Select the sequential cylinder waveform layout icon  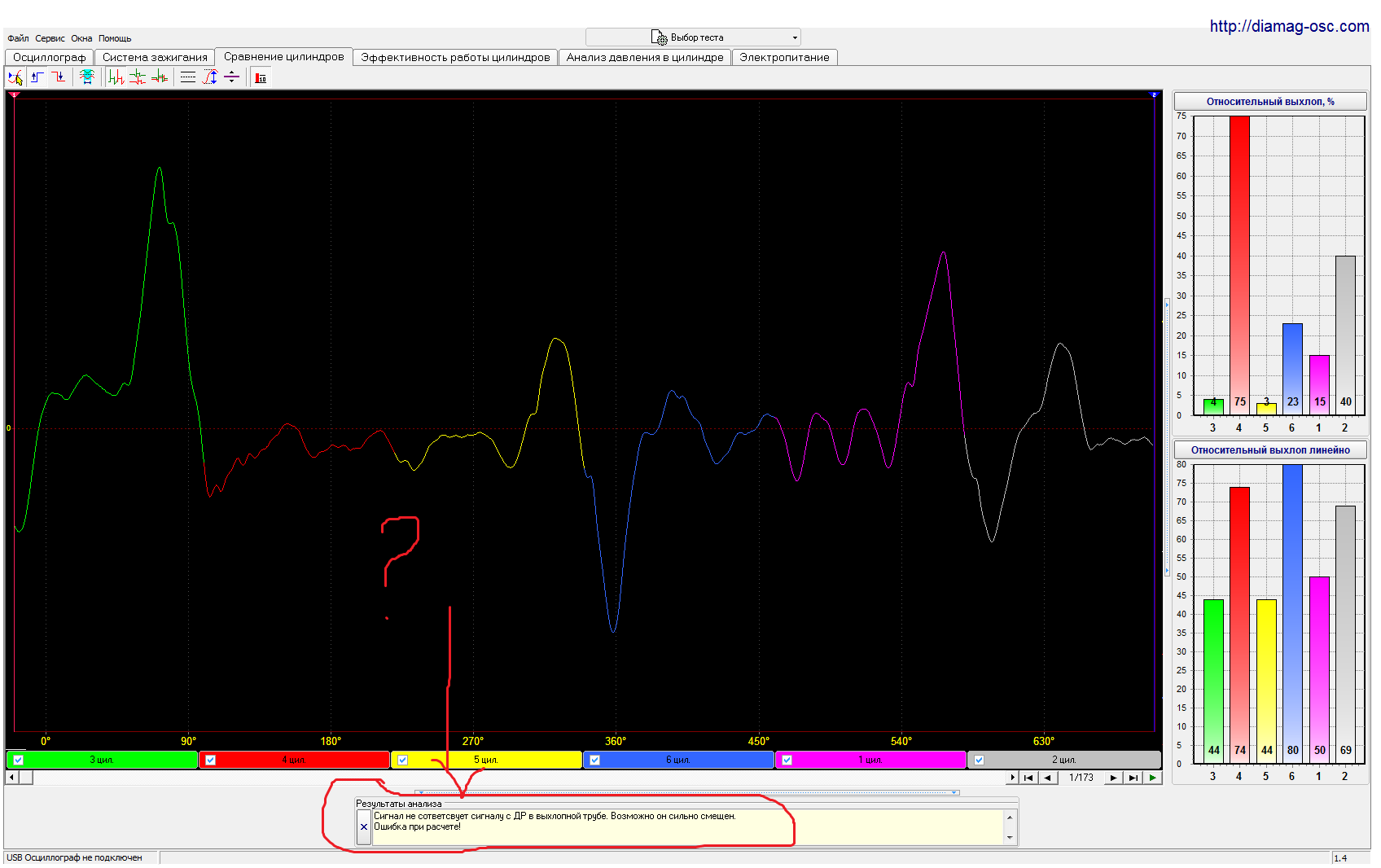116,77
